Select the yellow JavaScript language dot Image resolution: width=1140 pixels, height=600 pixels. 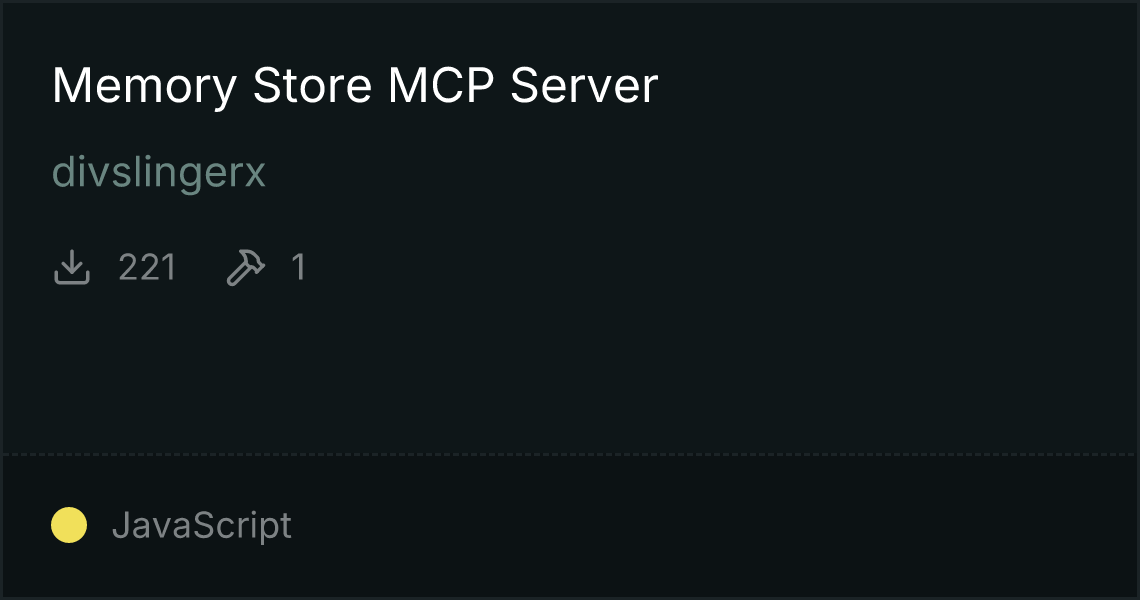tap(69, 525)
